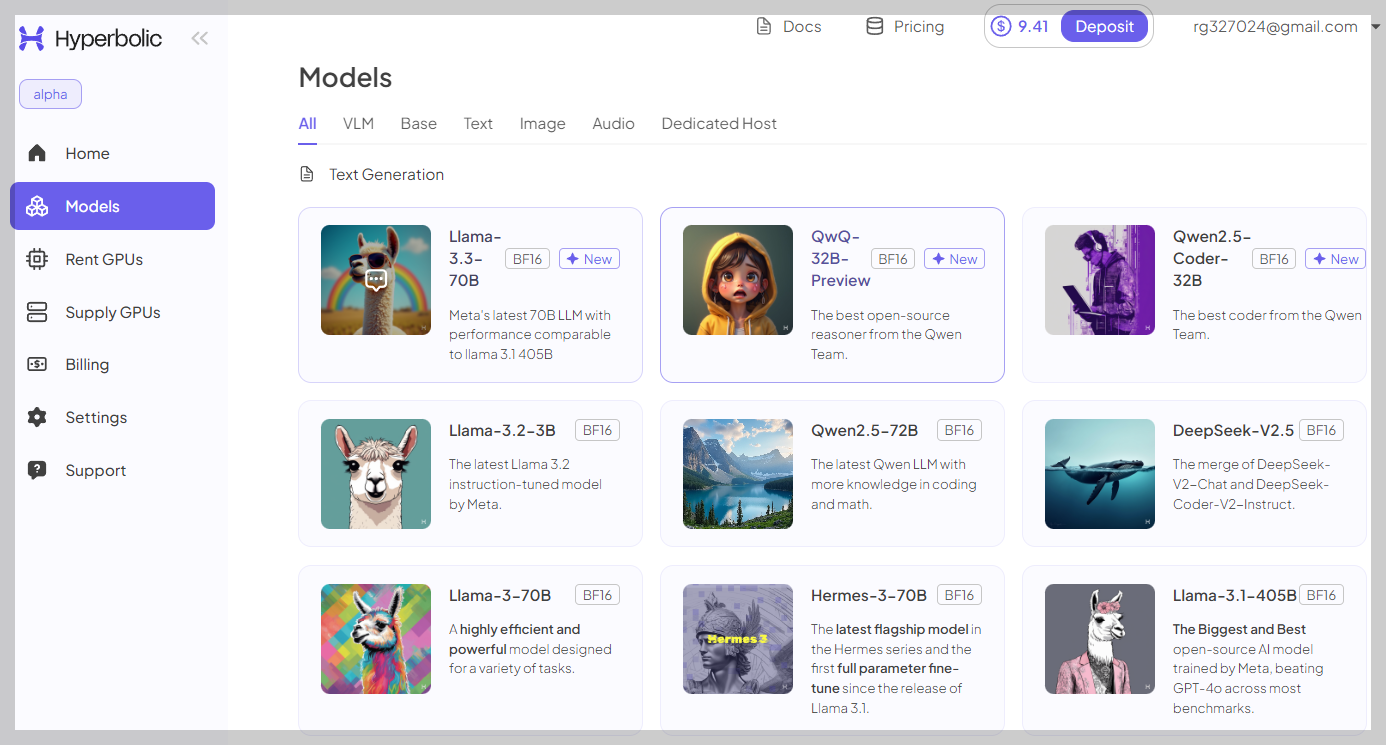Select the All tab
Image resolution: width=1386 pixels, height=745 pixels.
click(307, 124)
